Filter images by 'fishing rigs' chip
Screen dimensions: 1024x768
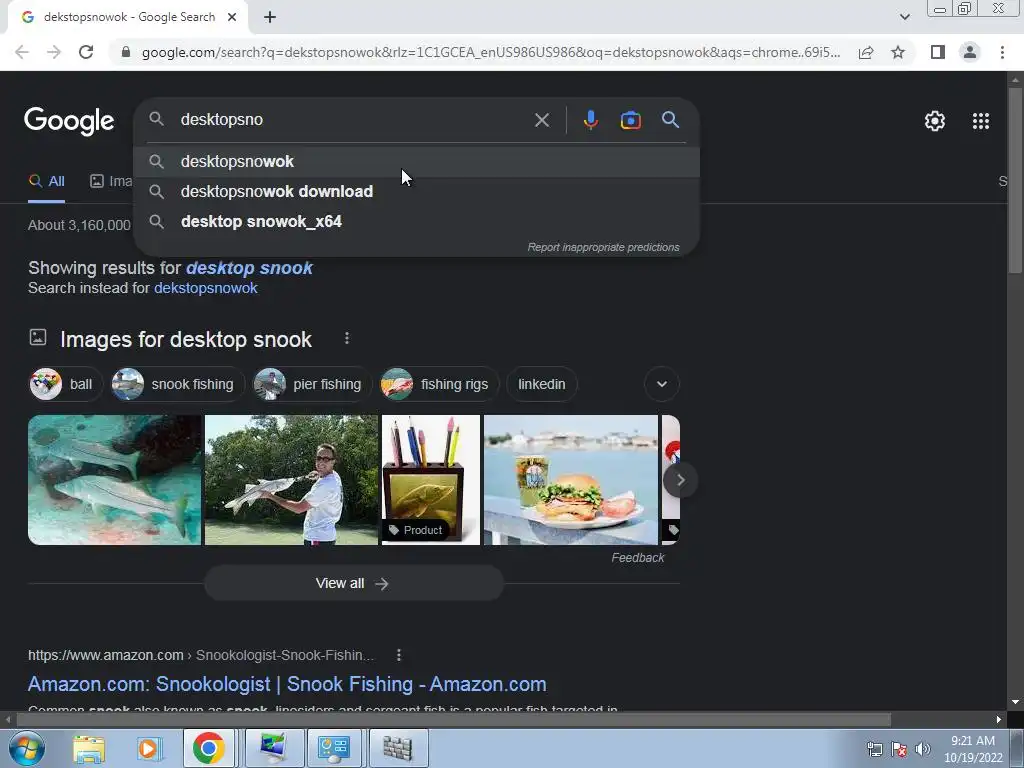click(440, 384)
